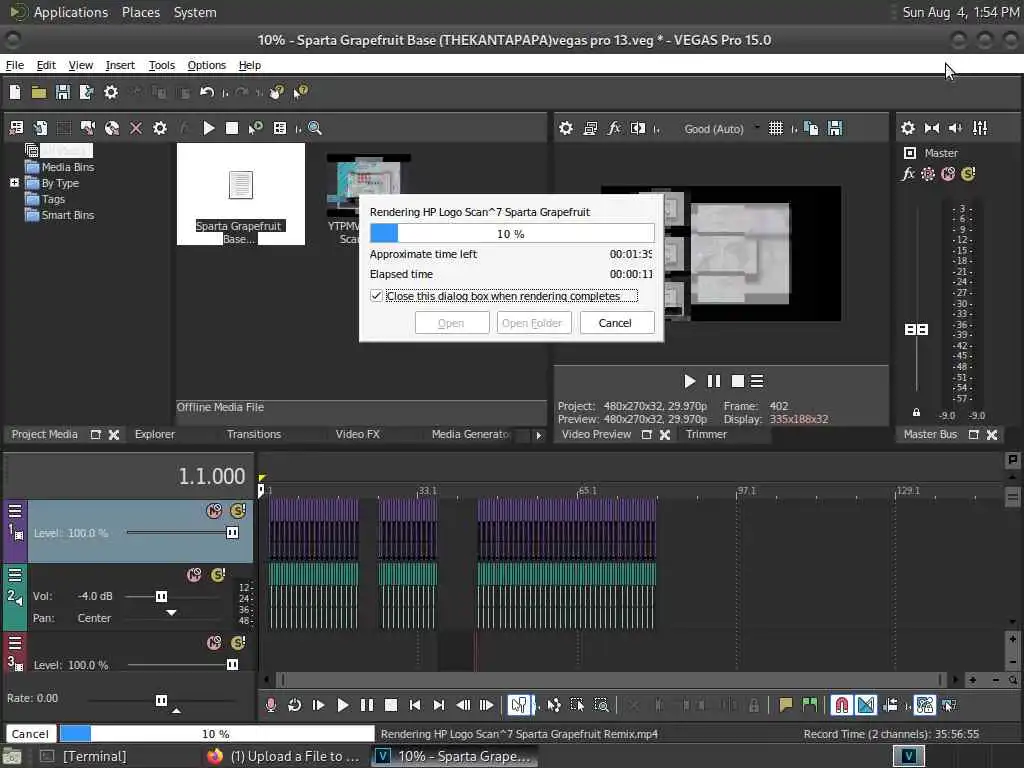1024x768 pixels.
Task: Copy preview snapshot to clipboard
Action: tap(811, 128)
